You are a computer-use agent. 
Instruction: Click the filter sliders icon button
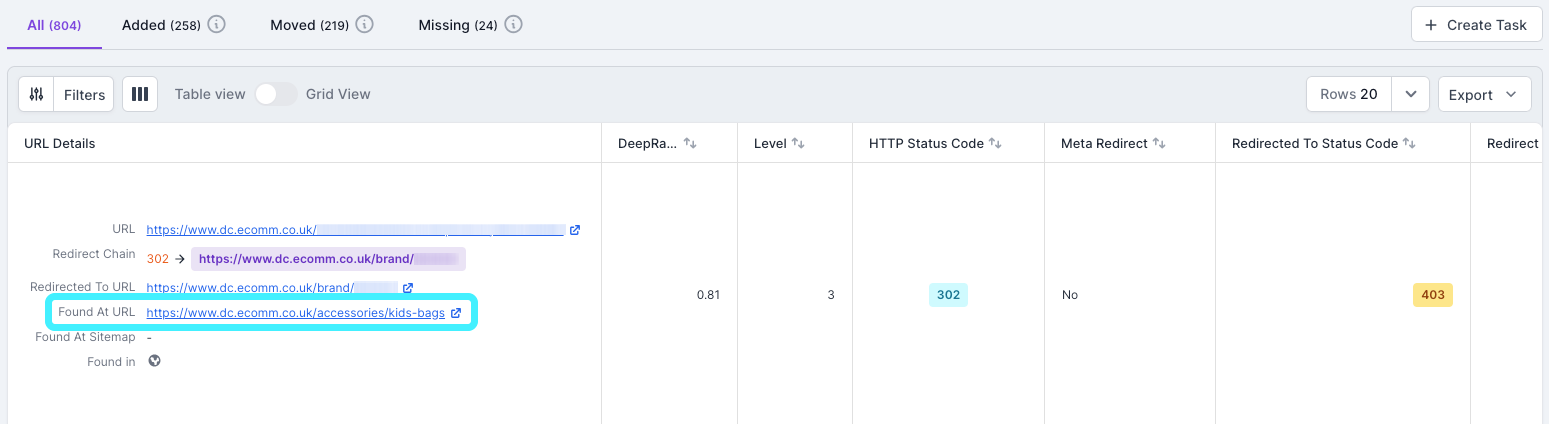pyautogui.click(x=37, y=95)
